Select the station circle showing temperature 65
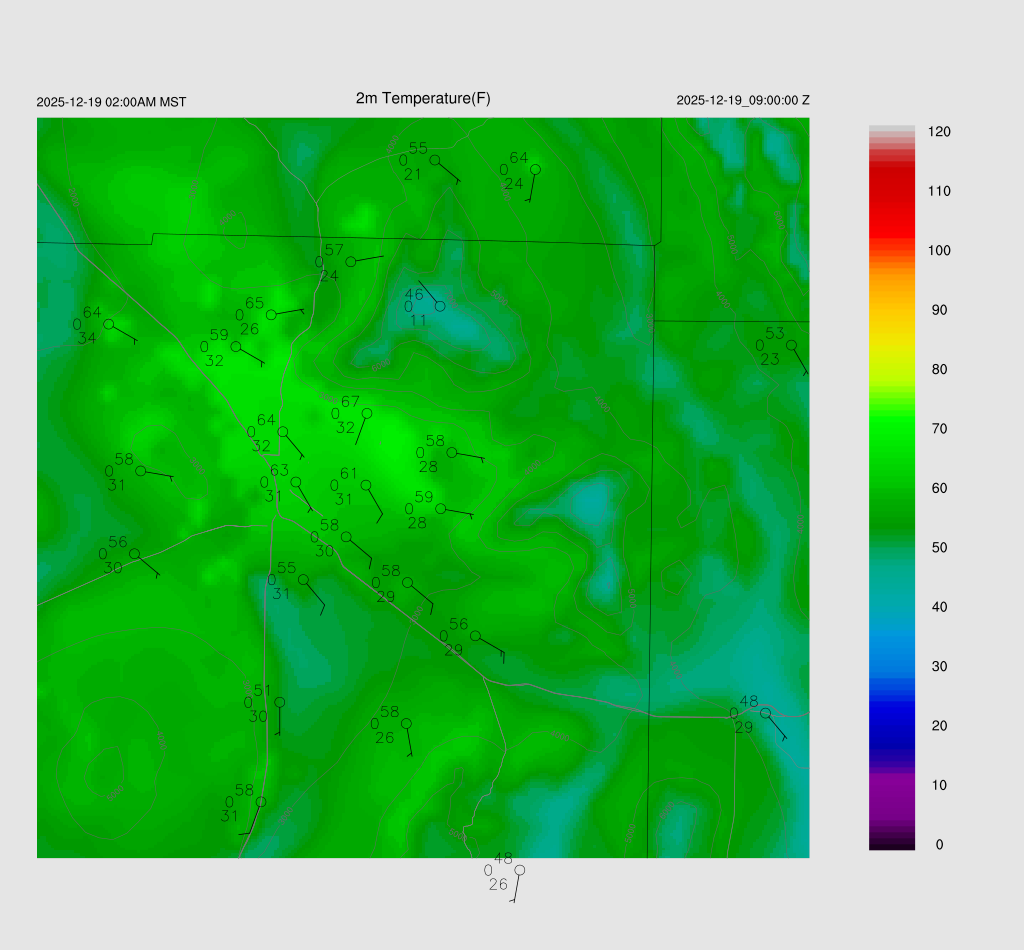 [271, 315]
